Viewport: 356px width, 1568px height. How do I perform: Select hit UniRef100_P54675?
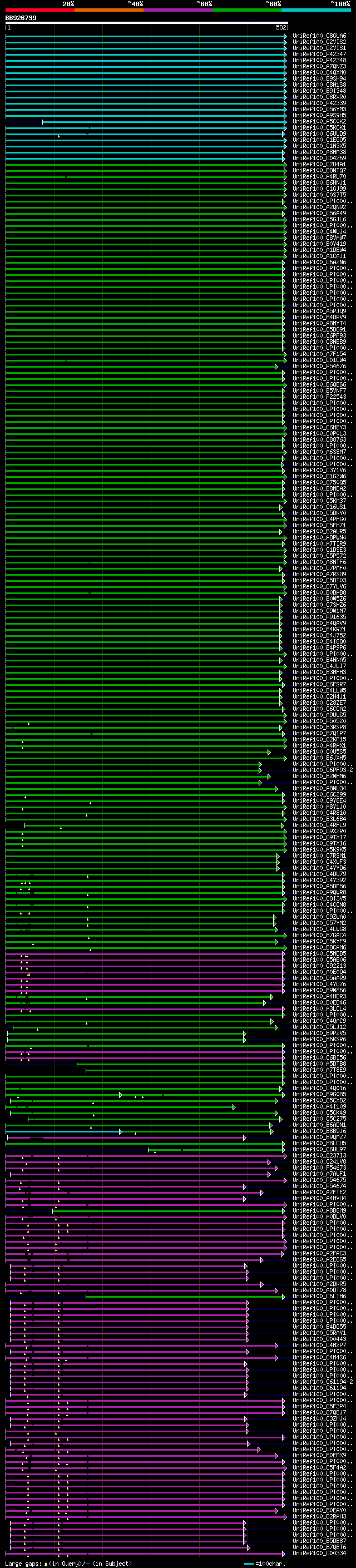(x=319, y=1180)
